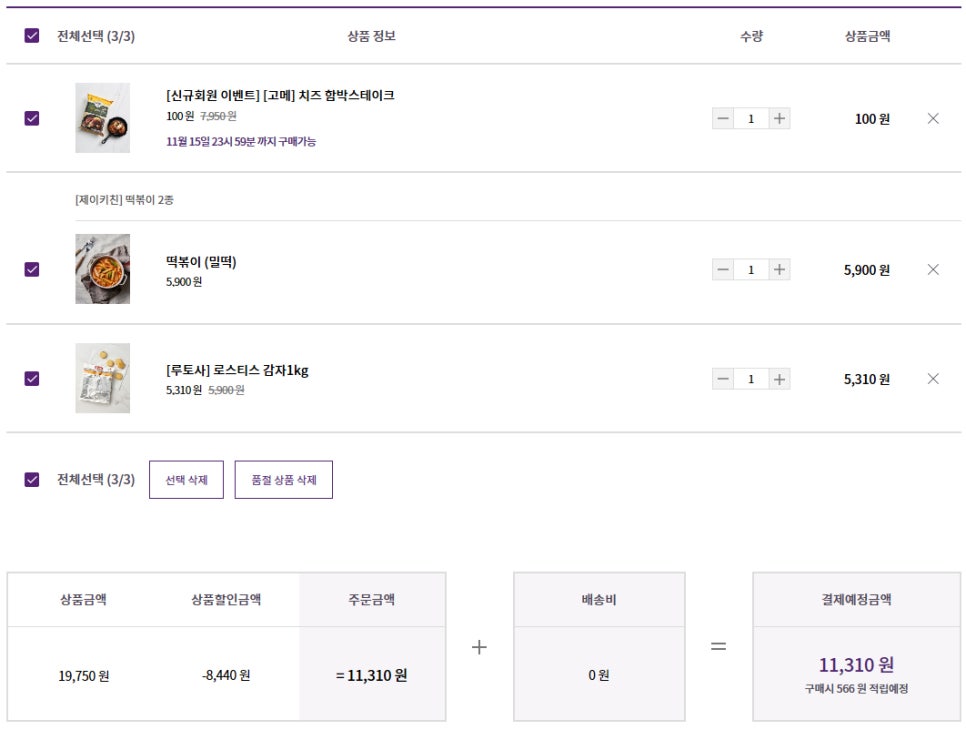The image size is (966, 730).
Task: Remove 치즈 함박스테이크 from cart
Action: pos(933,118)
